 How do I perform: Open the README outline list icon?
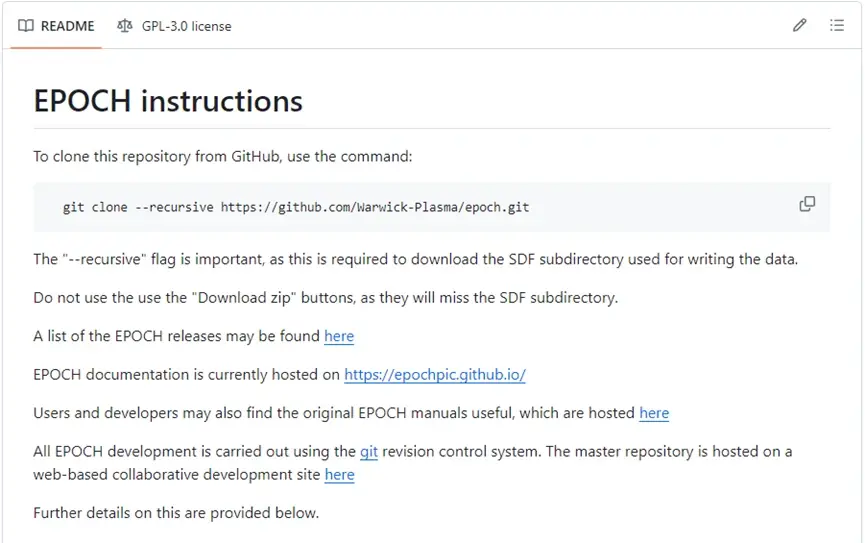[x=837, y=26]
